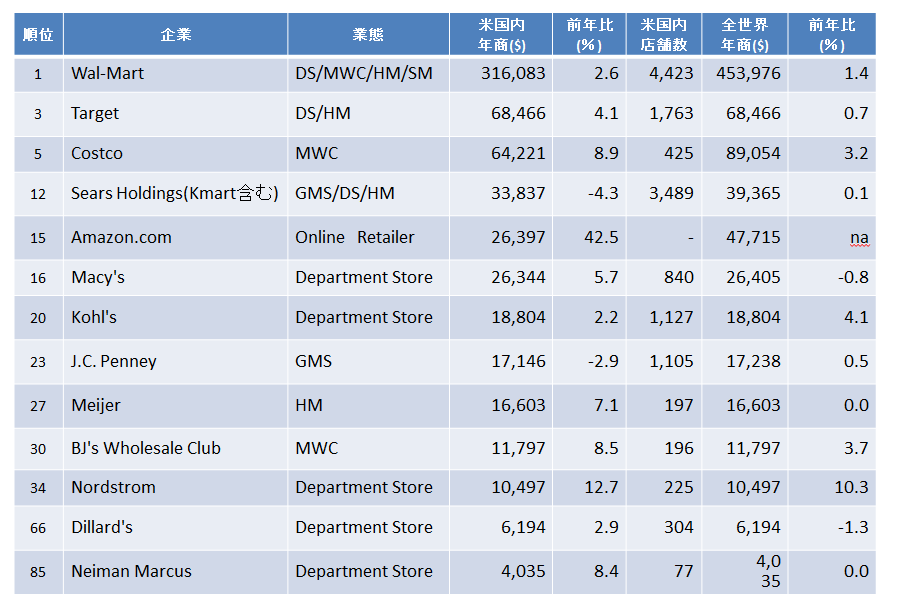Click Nordstrom's 12.7 growth value
Viewport: 903px width, 612px height.
[x=601, y=488]
